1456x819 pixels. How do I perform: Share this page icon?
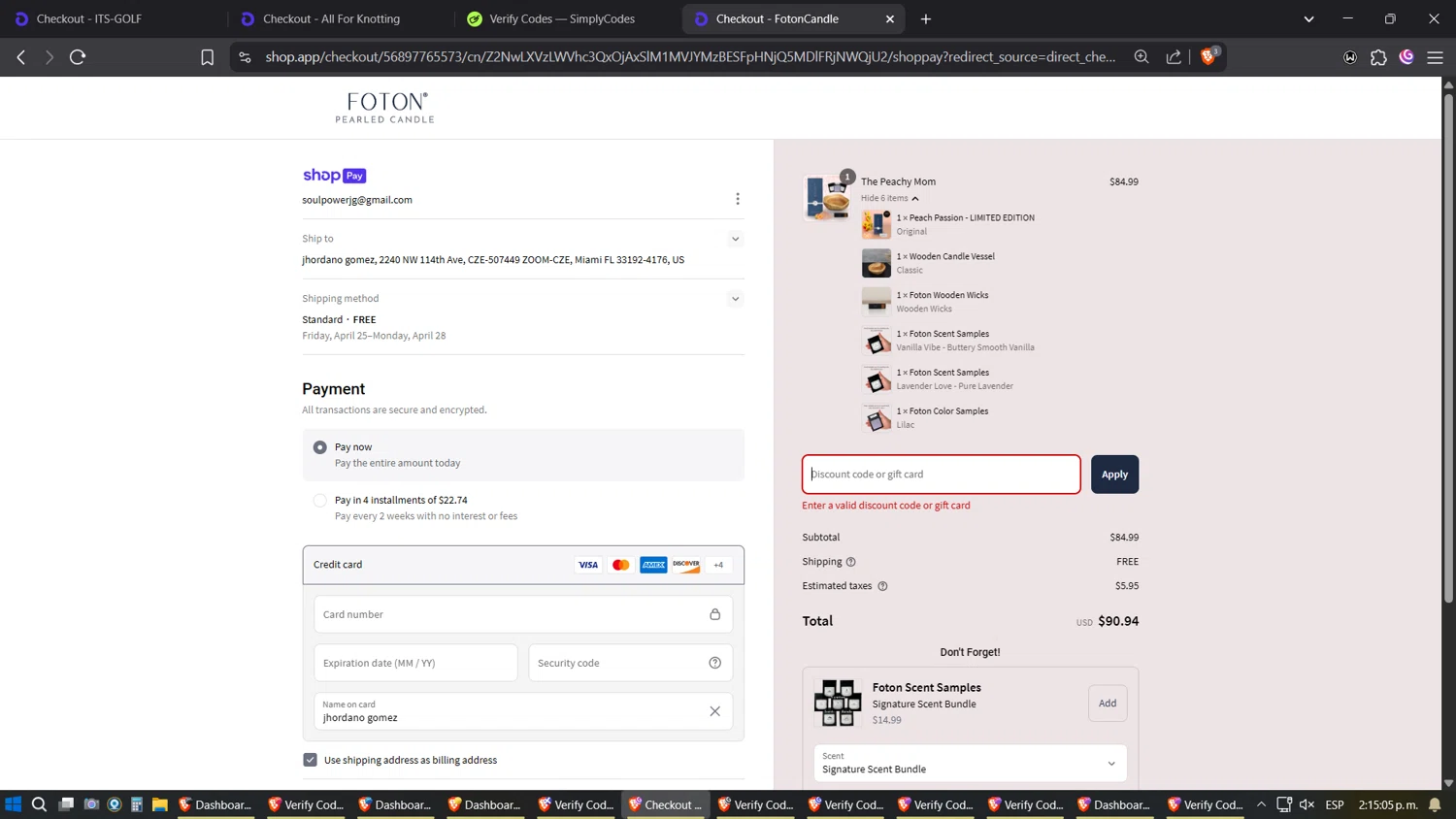pyautogui.click(x=1174, y=57)
